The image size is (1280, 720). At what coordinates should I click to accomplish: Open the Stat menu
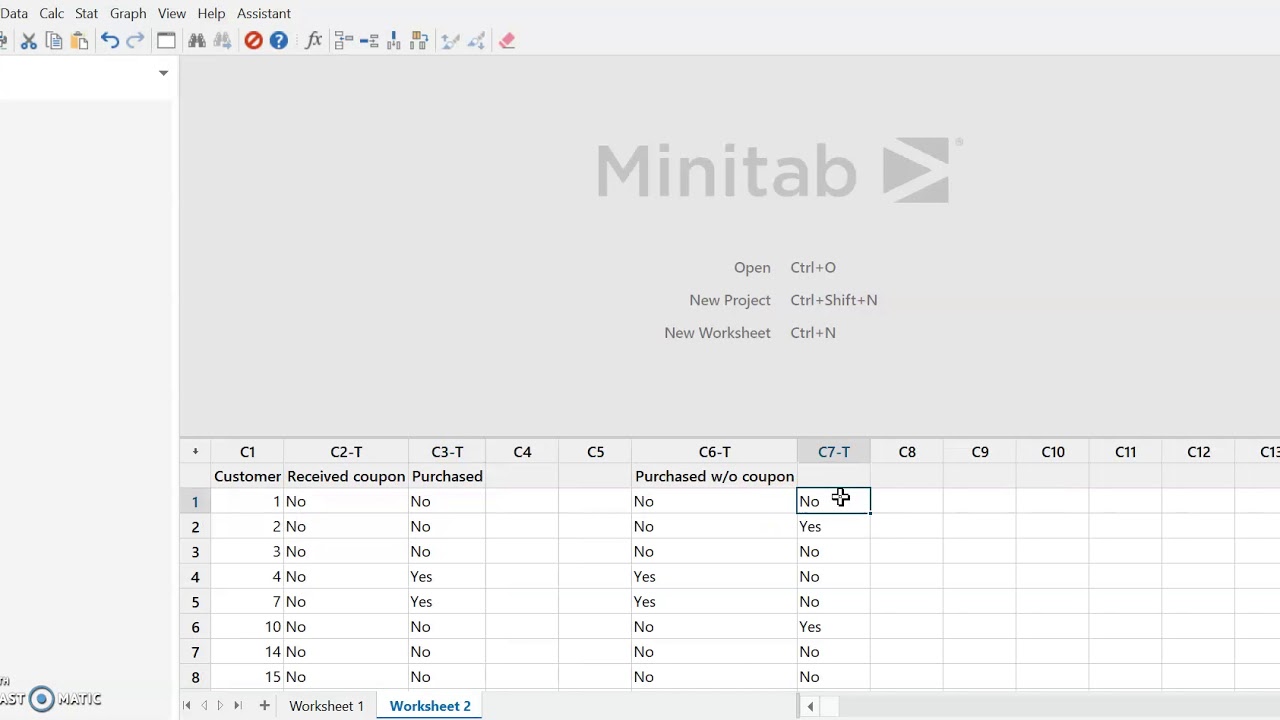86,13
